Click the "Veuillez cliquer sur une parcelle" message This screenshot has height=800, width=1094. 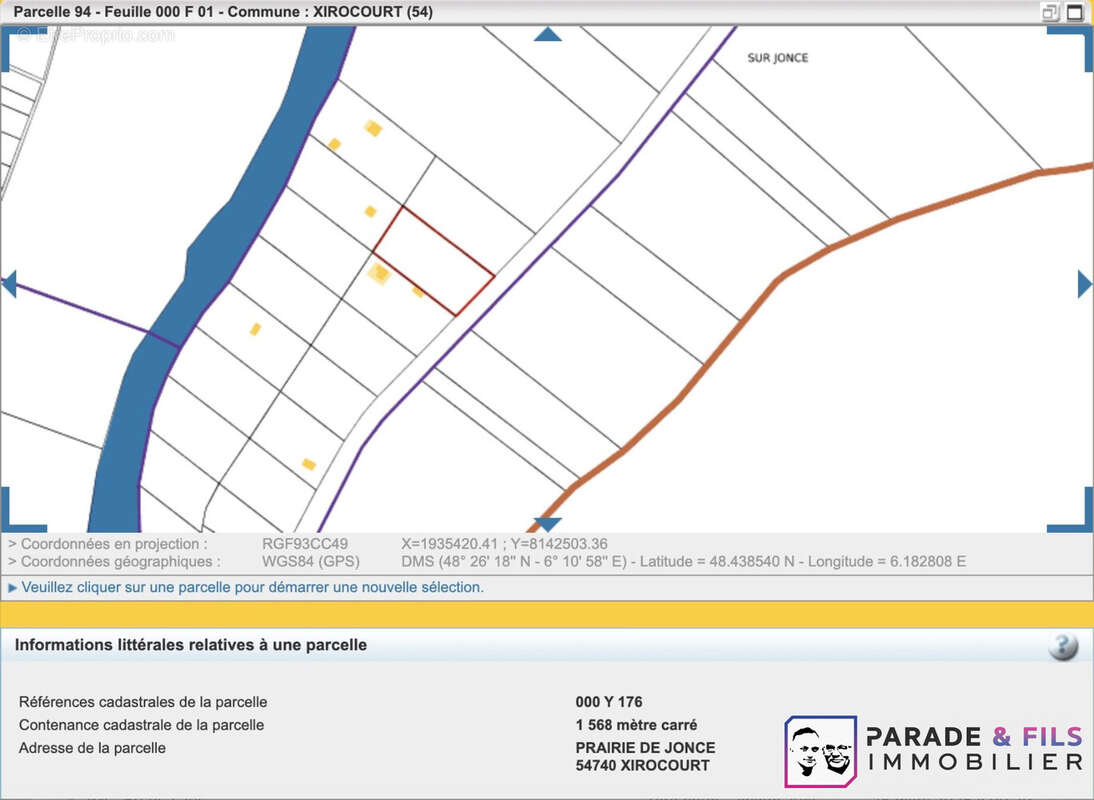click(252, 587)
